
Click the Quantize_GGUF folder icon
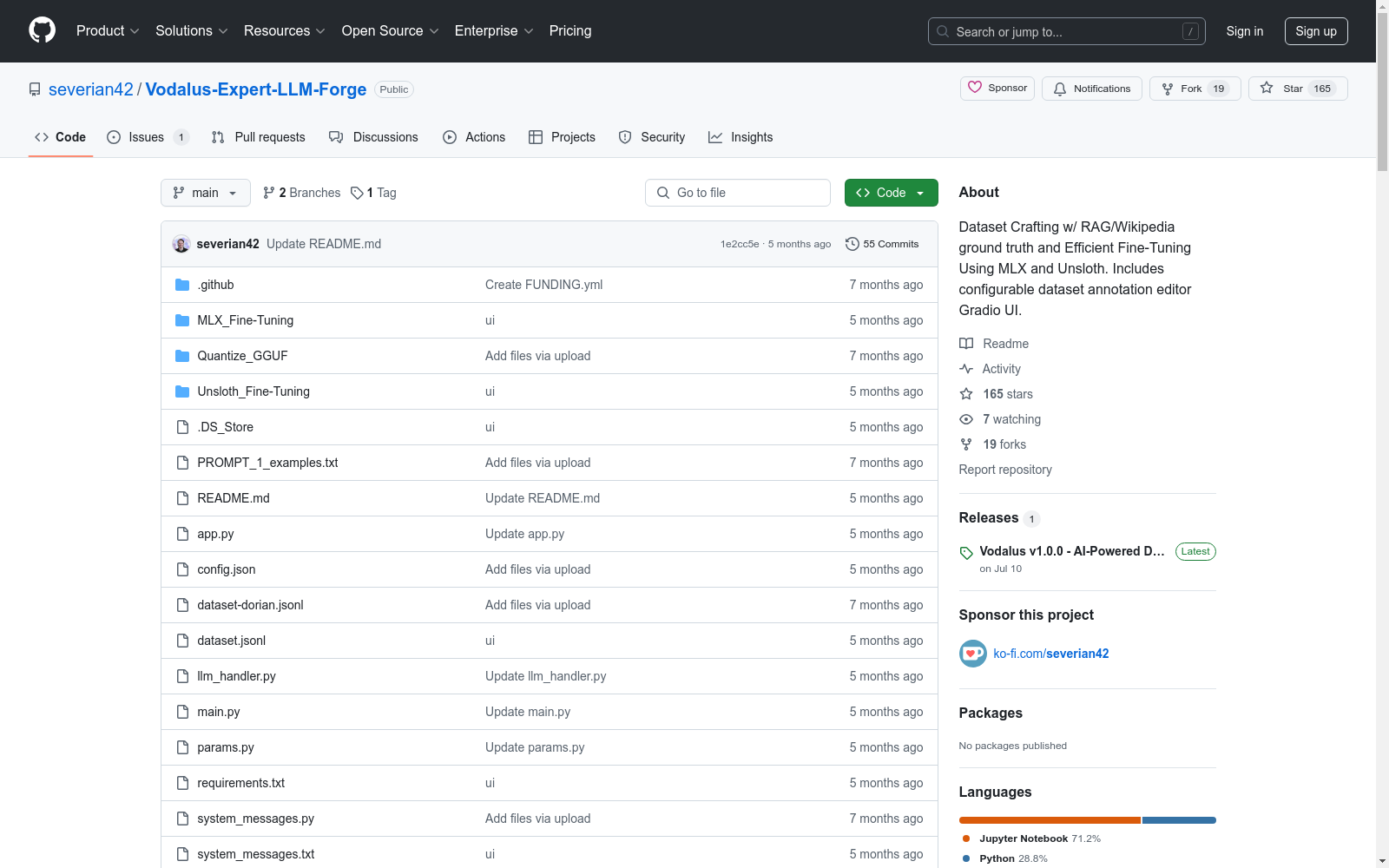coord(182,356)
